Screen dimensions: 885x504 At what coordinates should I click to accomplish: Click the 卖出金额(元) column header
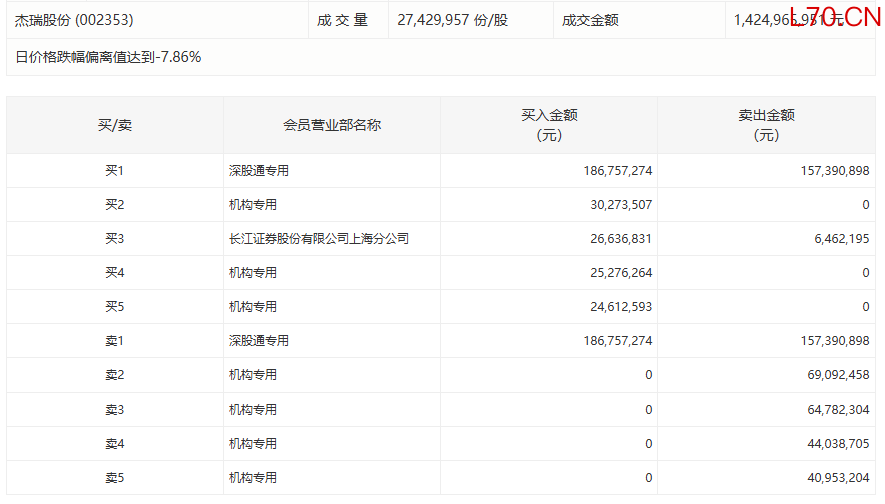(766, 125)
